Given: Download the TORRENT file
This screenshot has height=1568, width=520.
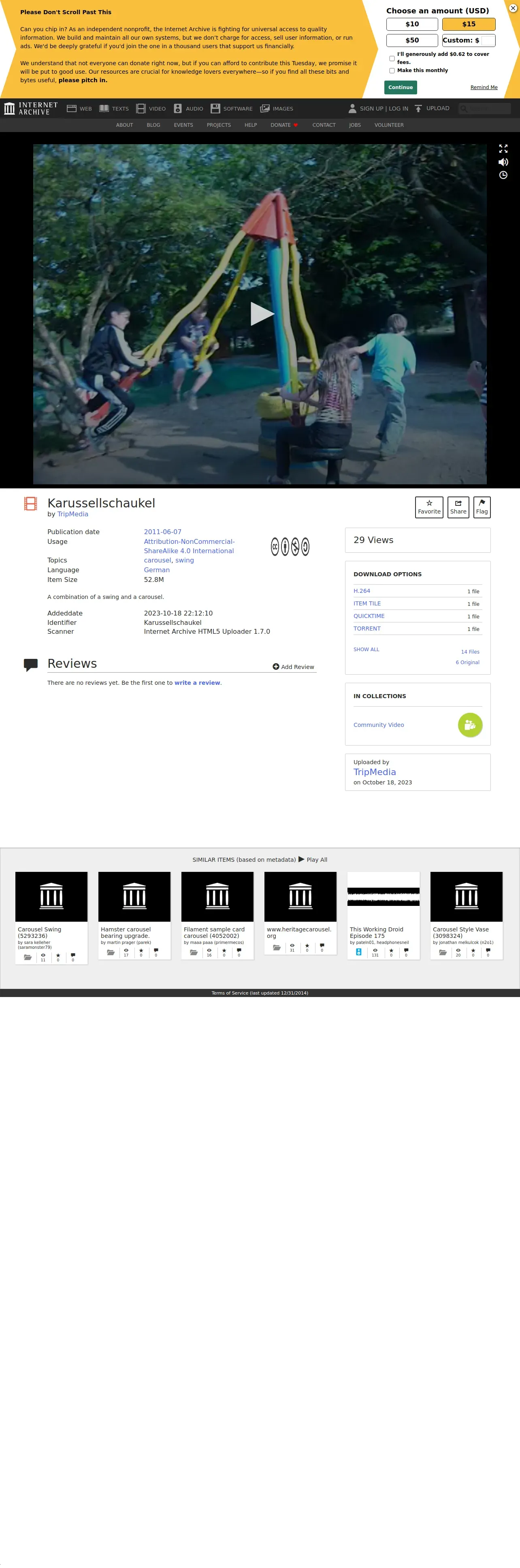Looking at the screenshot, I should 367,629.
